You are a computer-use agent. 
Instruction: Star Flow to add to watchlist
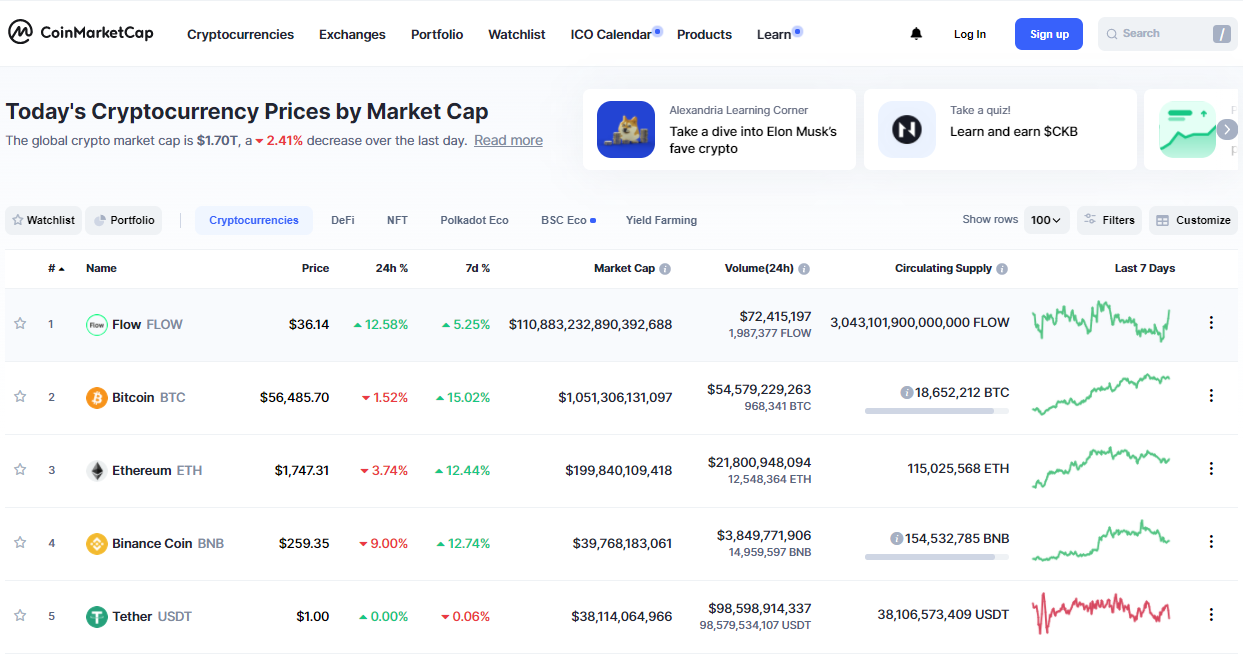[20, 323]
